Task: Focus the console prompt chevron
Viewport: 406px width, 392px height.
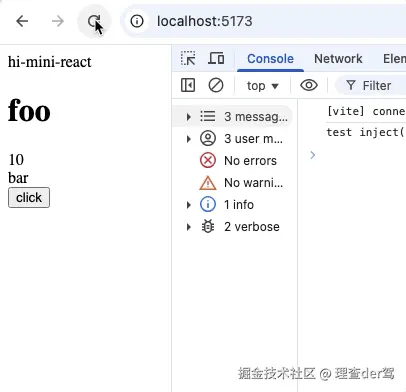Action: (313, 155)
